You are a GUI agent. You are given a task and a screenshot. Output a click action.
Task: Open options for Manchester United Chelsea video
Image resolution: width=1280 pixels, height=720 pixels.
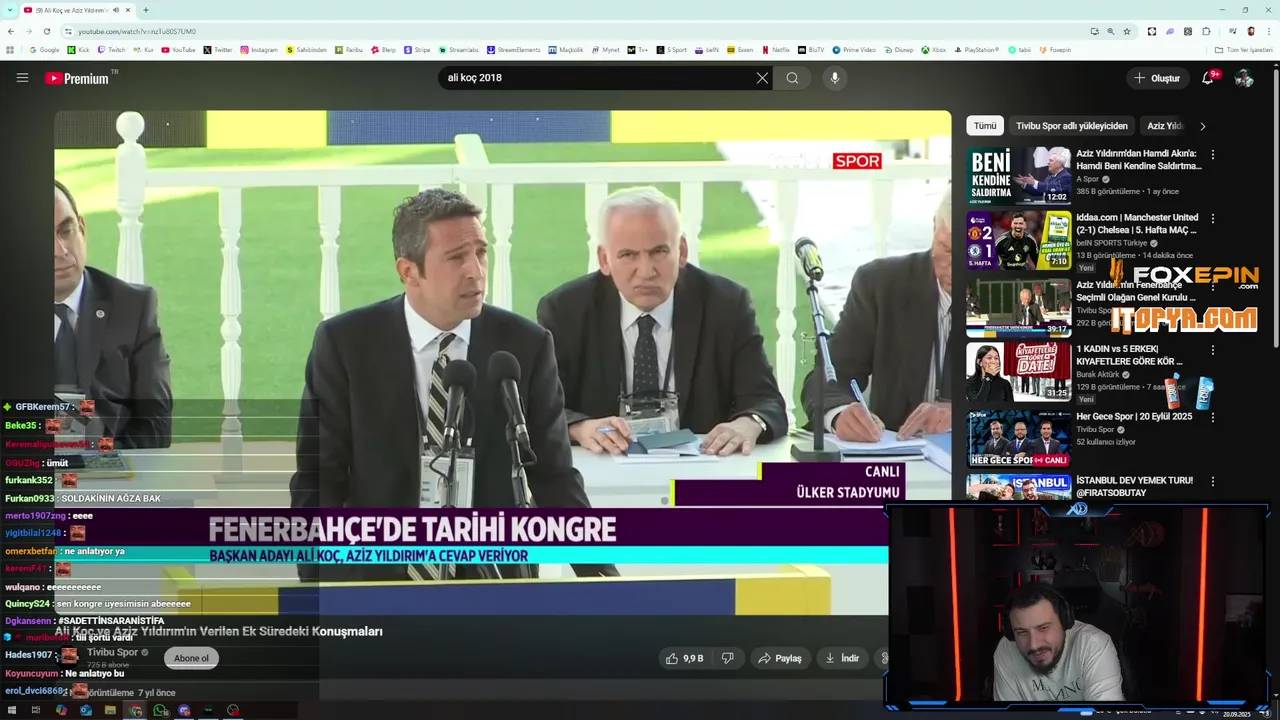click(x=1213, y=218)
